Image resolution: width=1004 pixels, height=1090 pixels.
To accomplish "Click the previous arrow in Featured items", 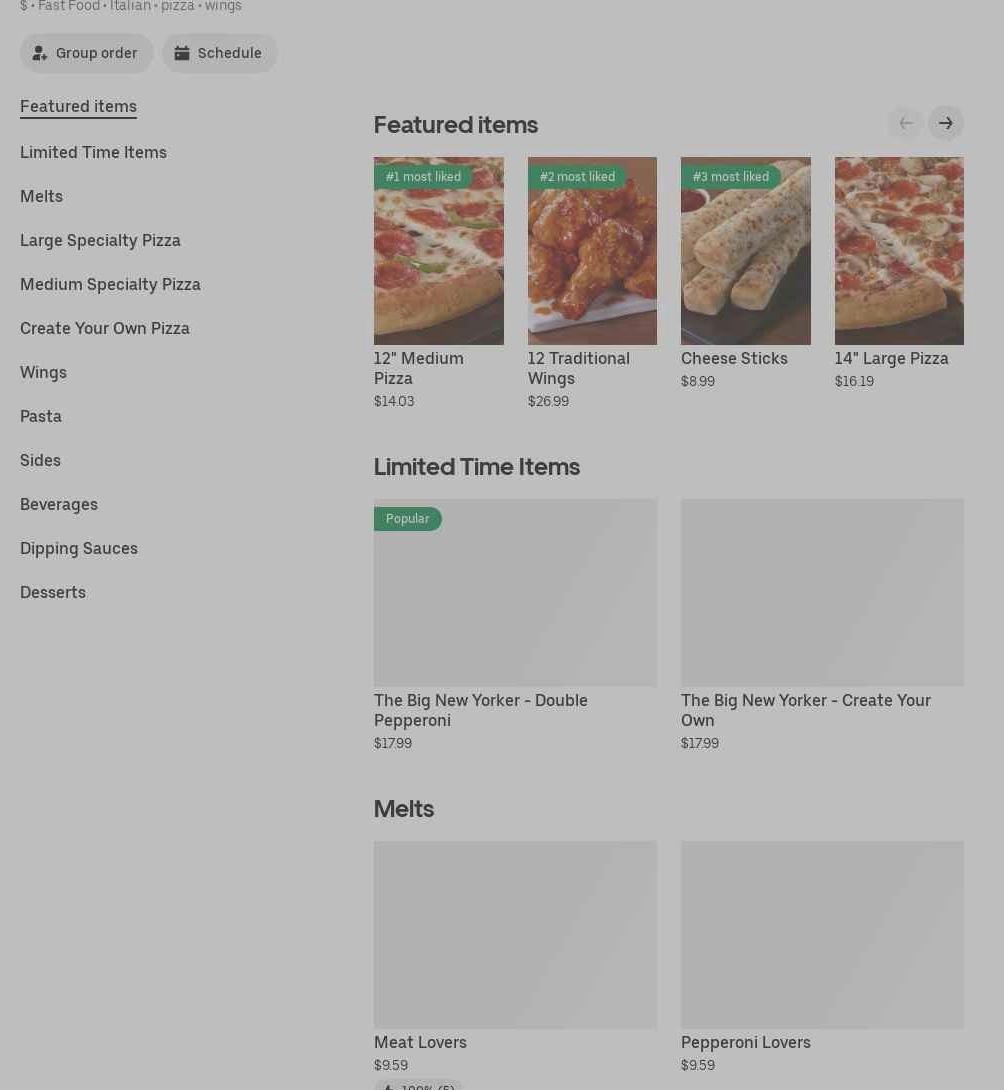I will (x=905, y=123).
